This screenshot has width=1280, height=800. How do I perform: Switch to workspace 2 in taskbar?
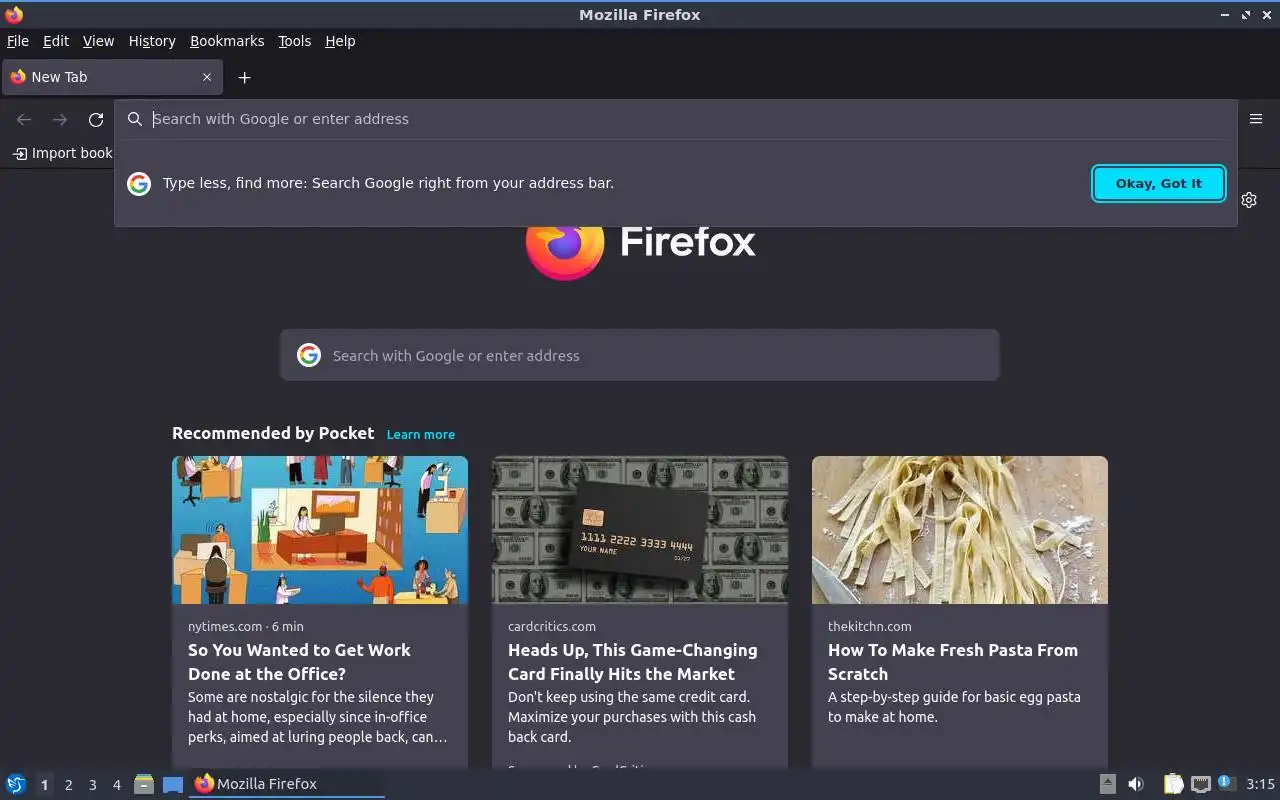coord(68,785)
